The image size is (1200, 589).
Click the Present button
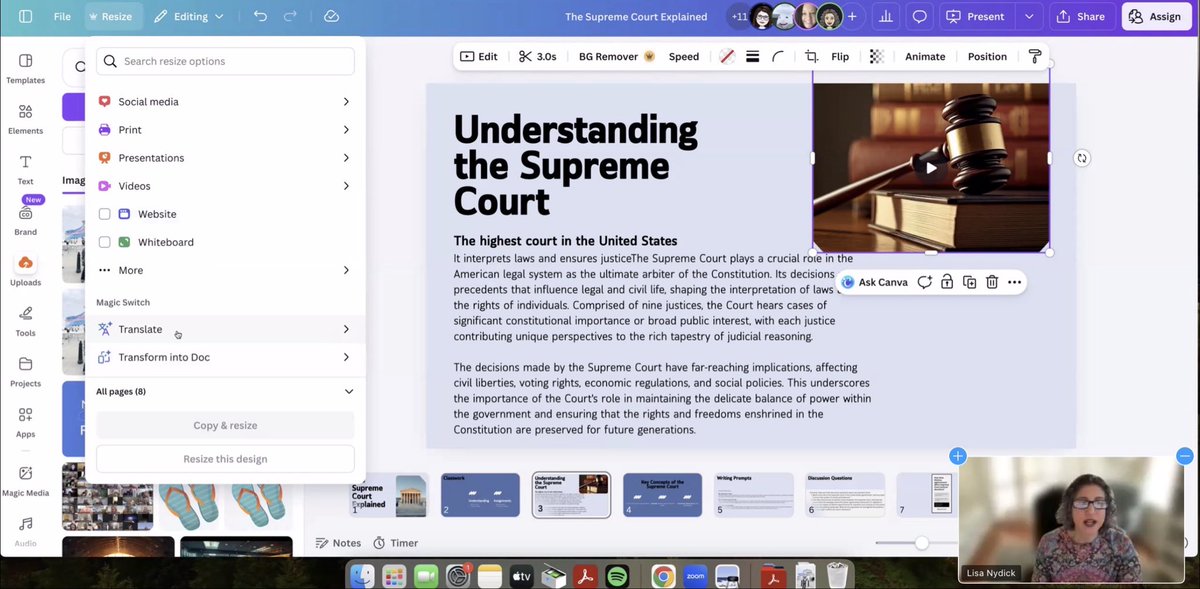click(976, 17)
